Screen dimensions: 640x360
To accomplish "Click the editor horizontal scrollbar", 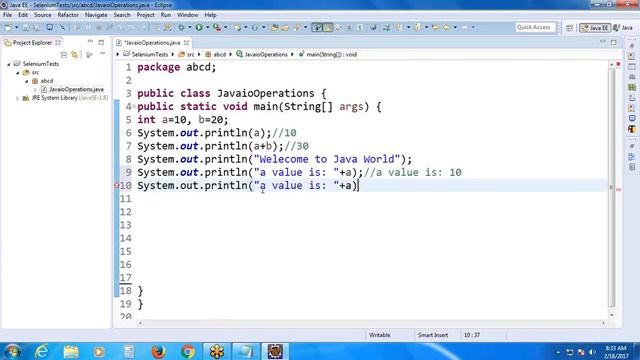I will (x=371, y=323).
